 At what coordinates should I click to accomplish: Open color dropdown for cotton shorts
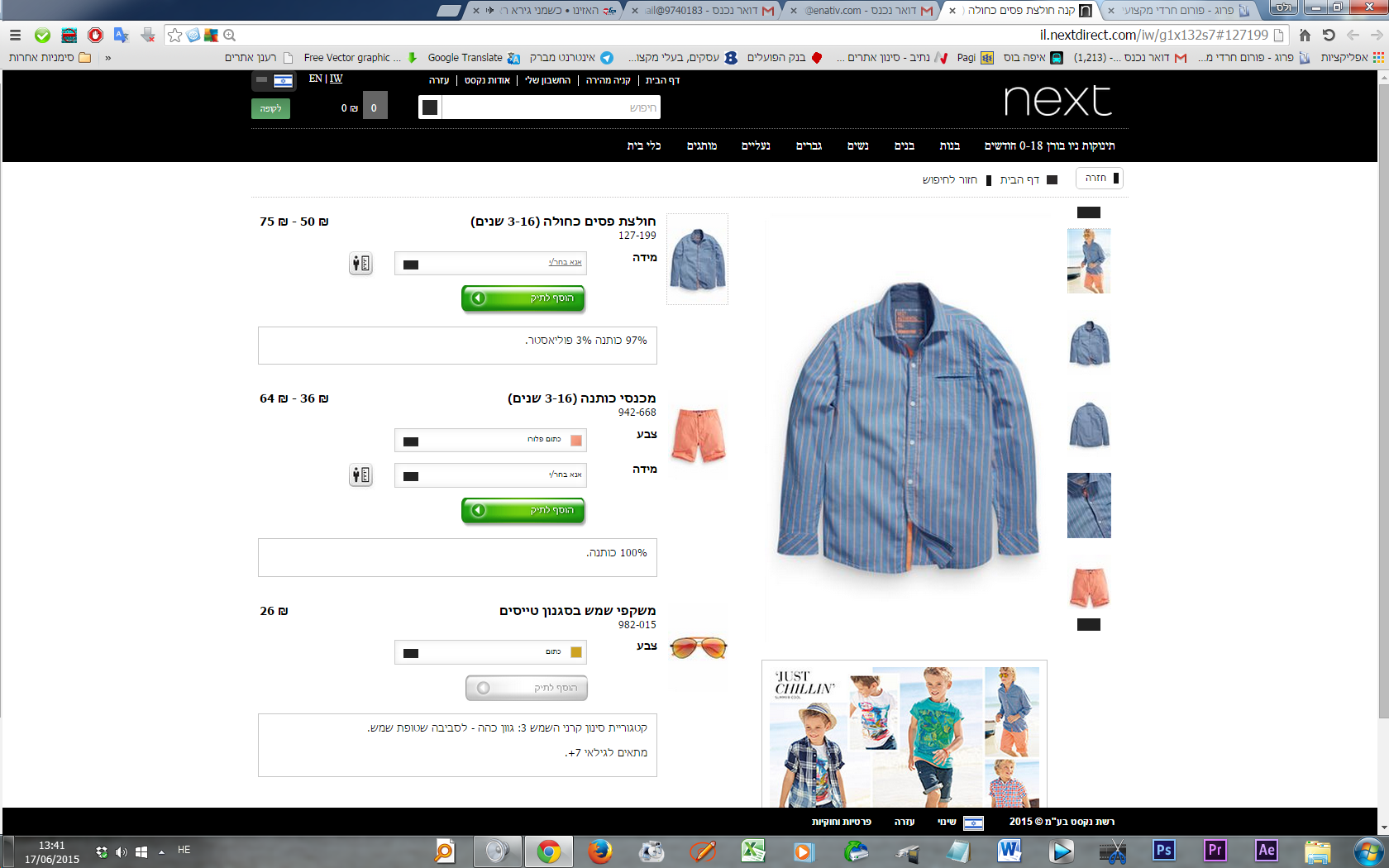[490, 441]
